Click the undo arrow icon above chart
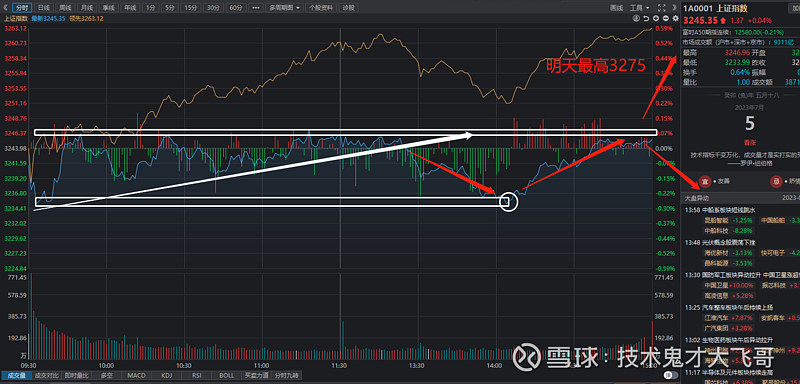 (646, 18)
